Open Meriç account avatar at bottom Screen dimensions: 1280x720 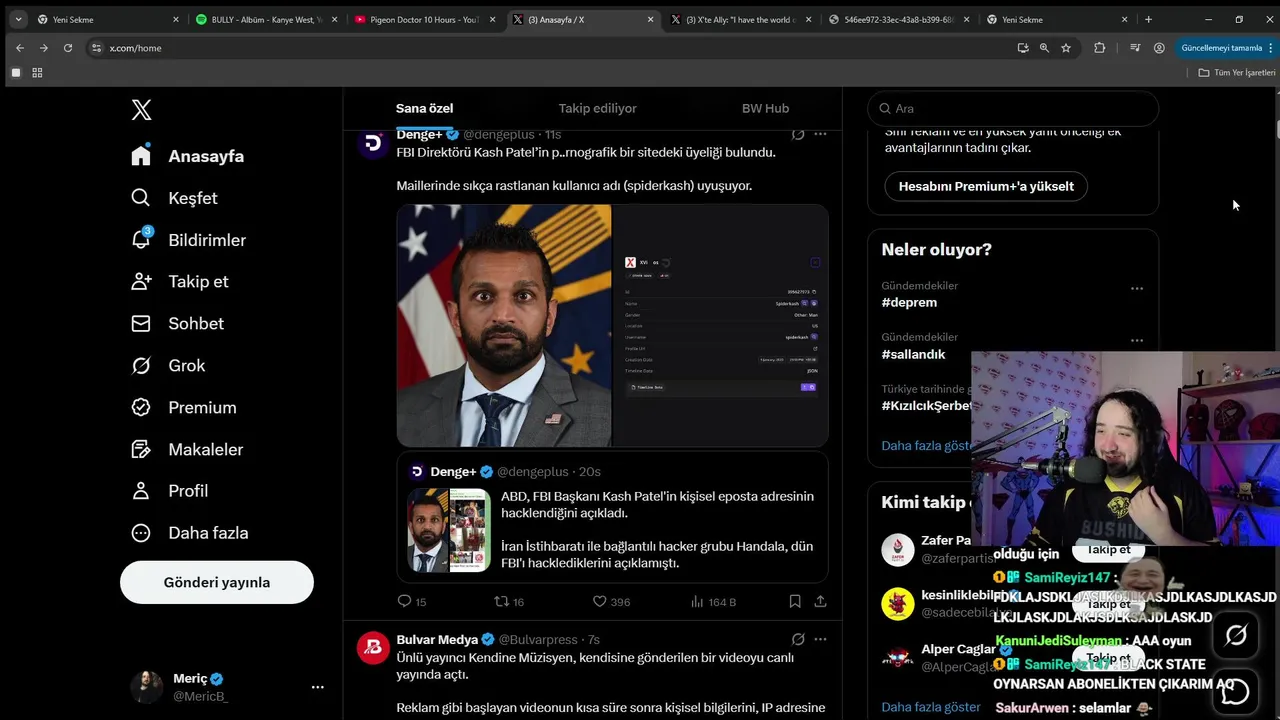147,687
